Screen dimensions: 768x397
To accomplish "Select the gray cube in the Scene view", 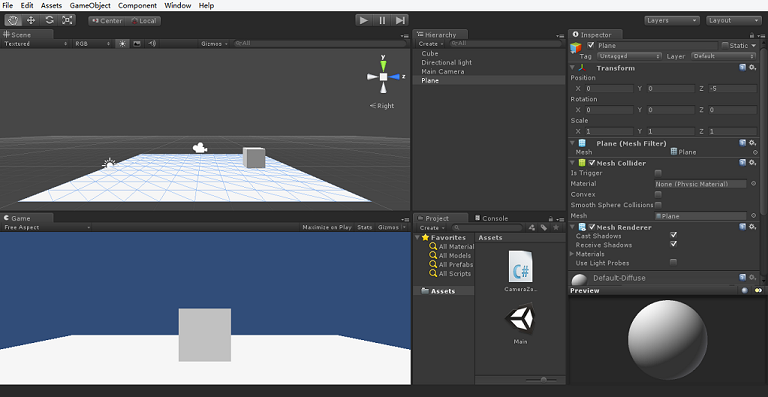I will [x=254, y=158].
